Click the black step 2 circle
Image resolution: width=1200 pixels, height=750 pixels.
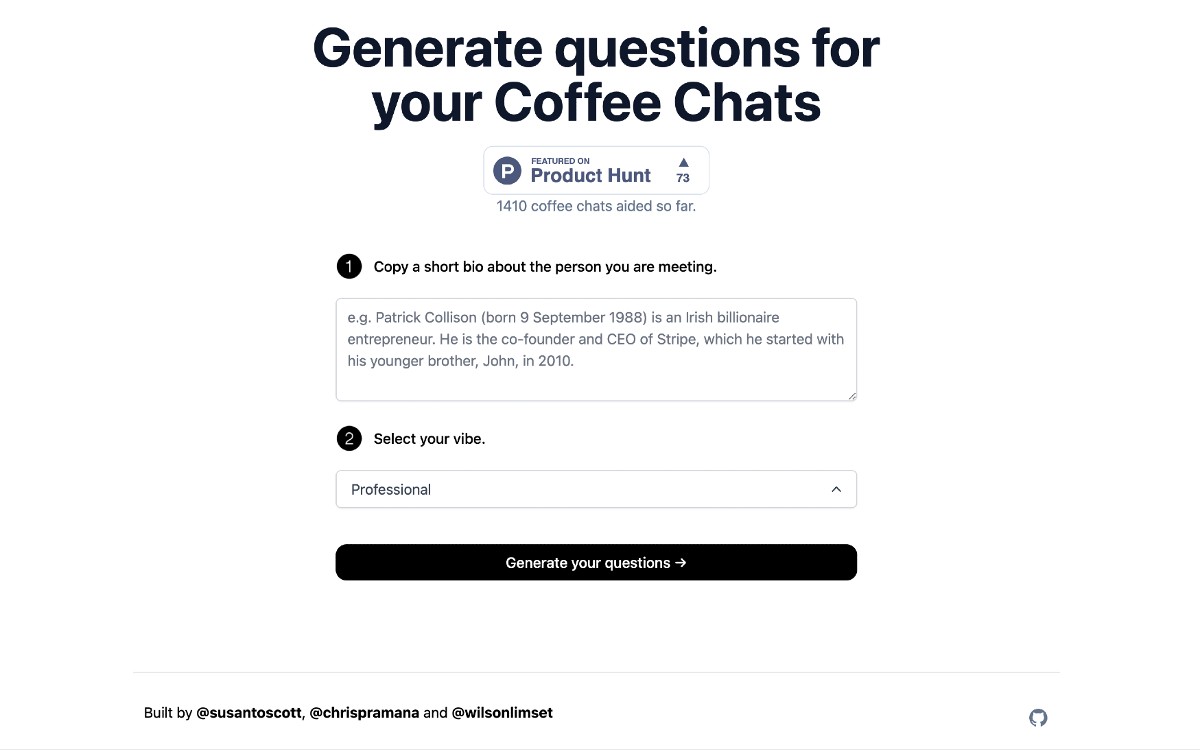(x=348, y=438)
